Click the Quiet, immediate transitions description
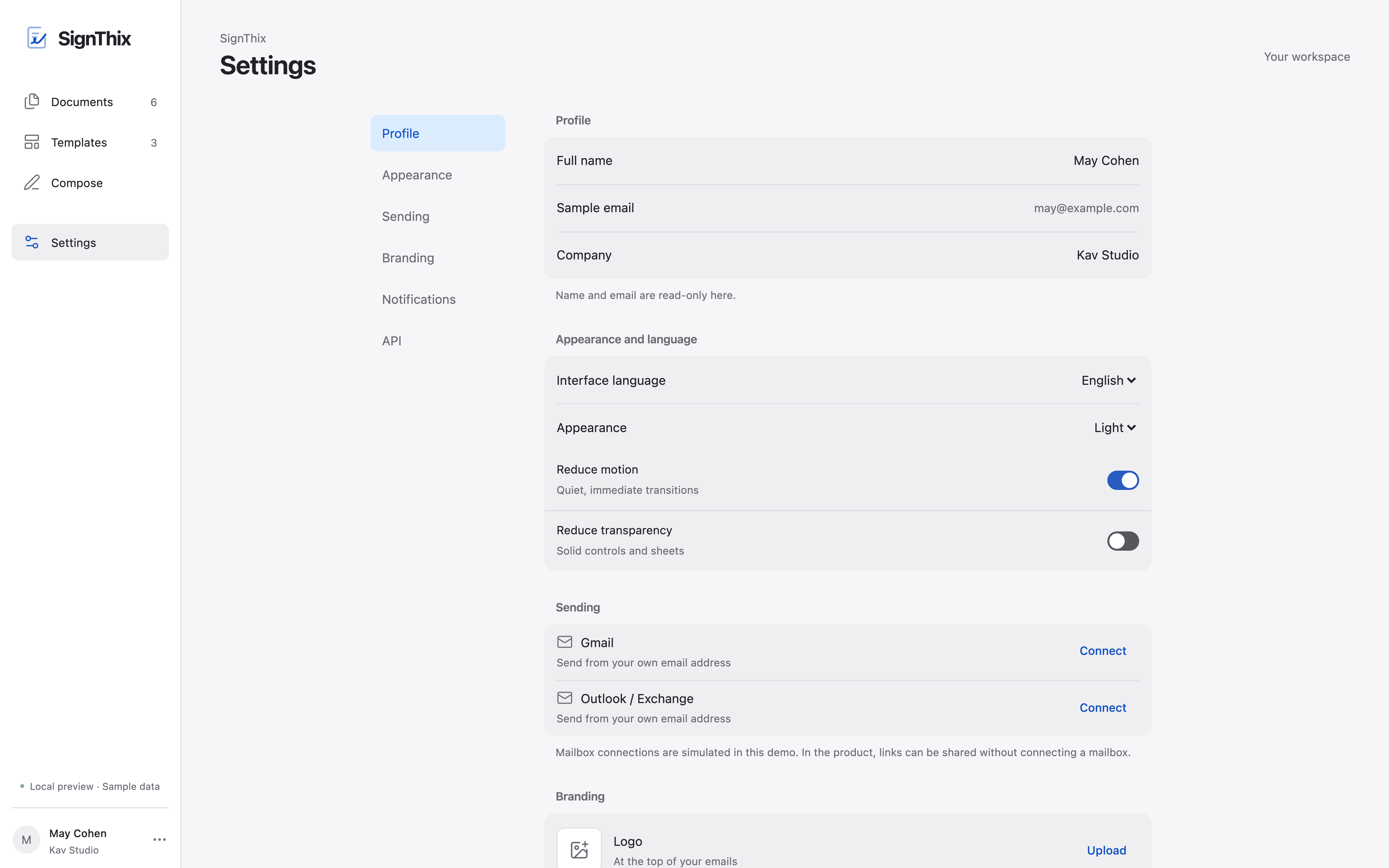The image size is (1389, 868). (x=627, y=490)
